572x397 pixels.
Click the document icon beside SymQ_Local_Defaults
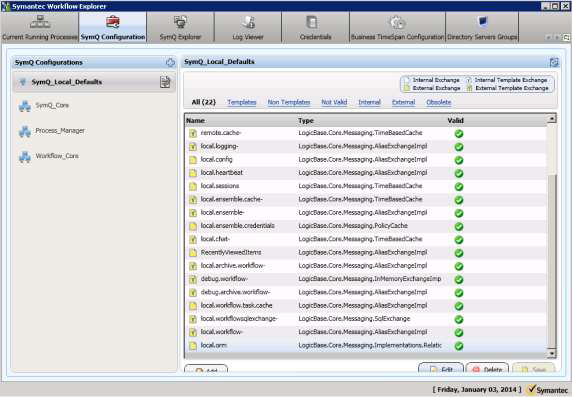(x=165, y=82)
